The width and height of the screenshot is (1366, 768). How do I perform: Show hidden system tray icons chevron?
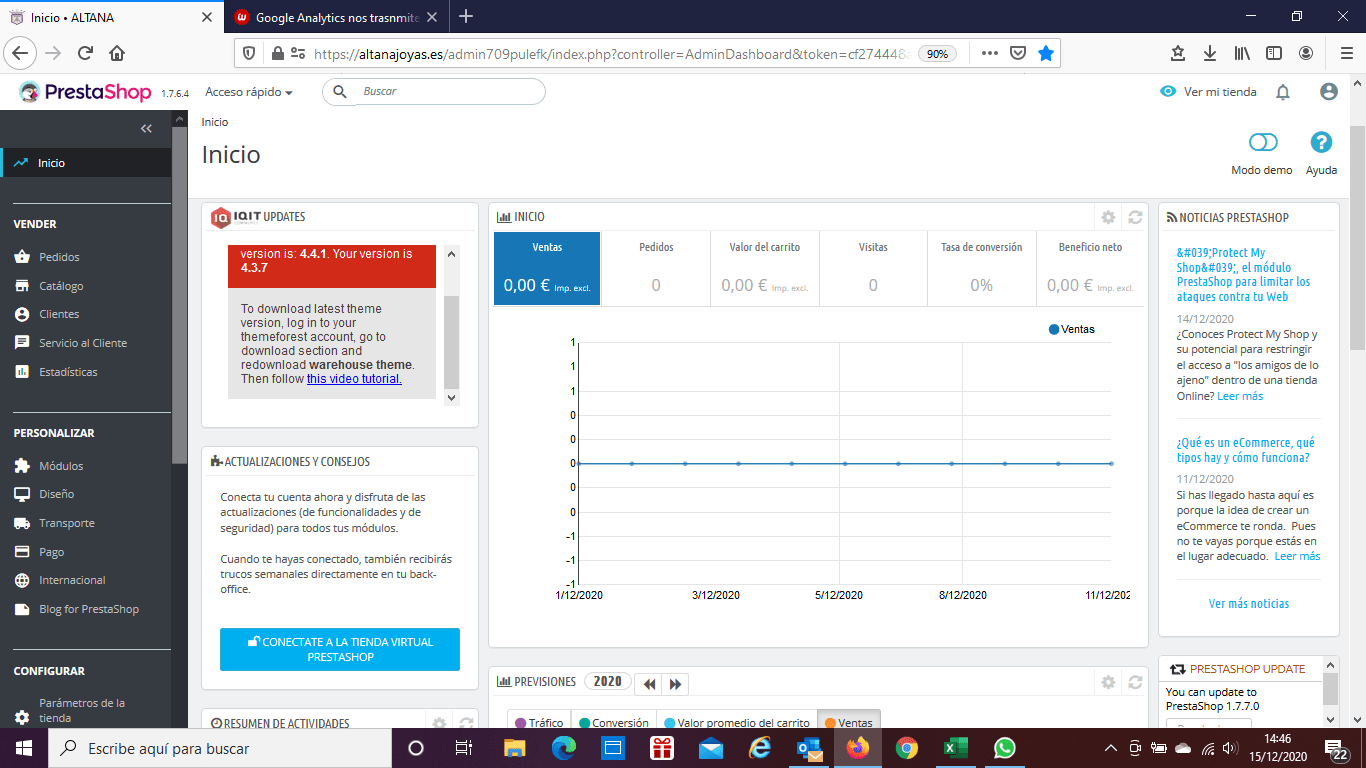pos(1111,748)
